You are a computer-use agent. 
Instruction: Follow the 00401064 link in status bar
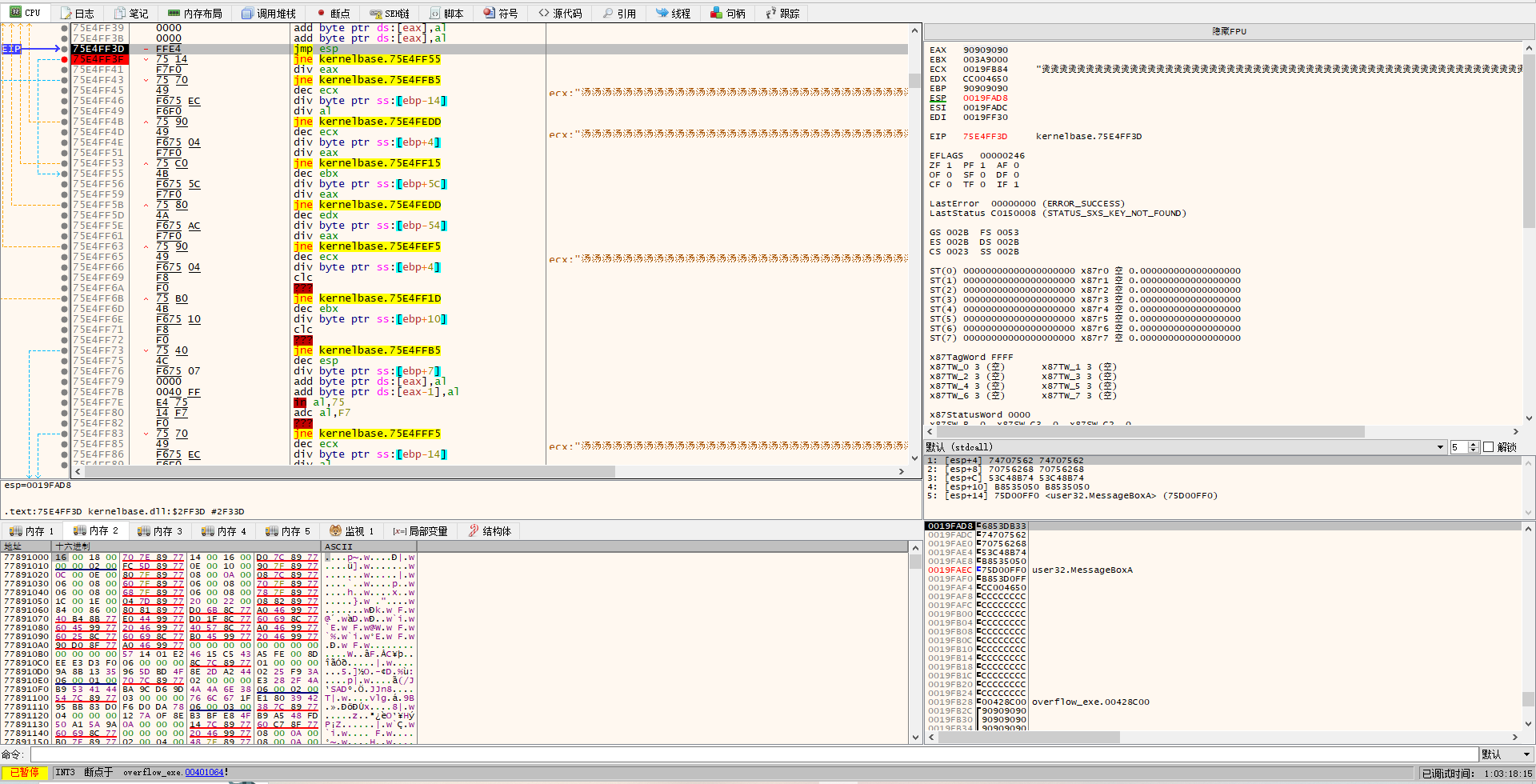point(204,773)
